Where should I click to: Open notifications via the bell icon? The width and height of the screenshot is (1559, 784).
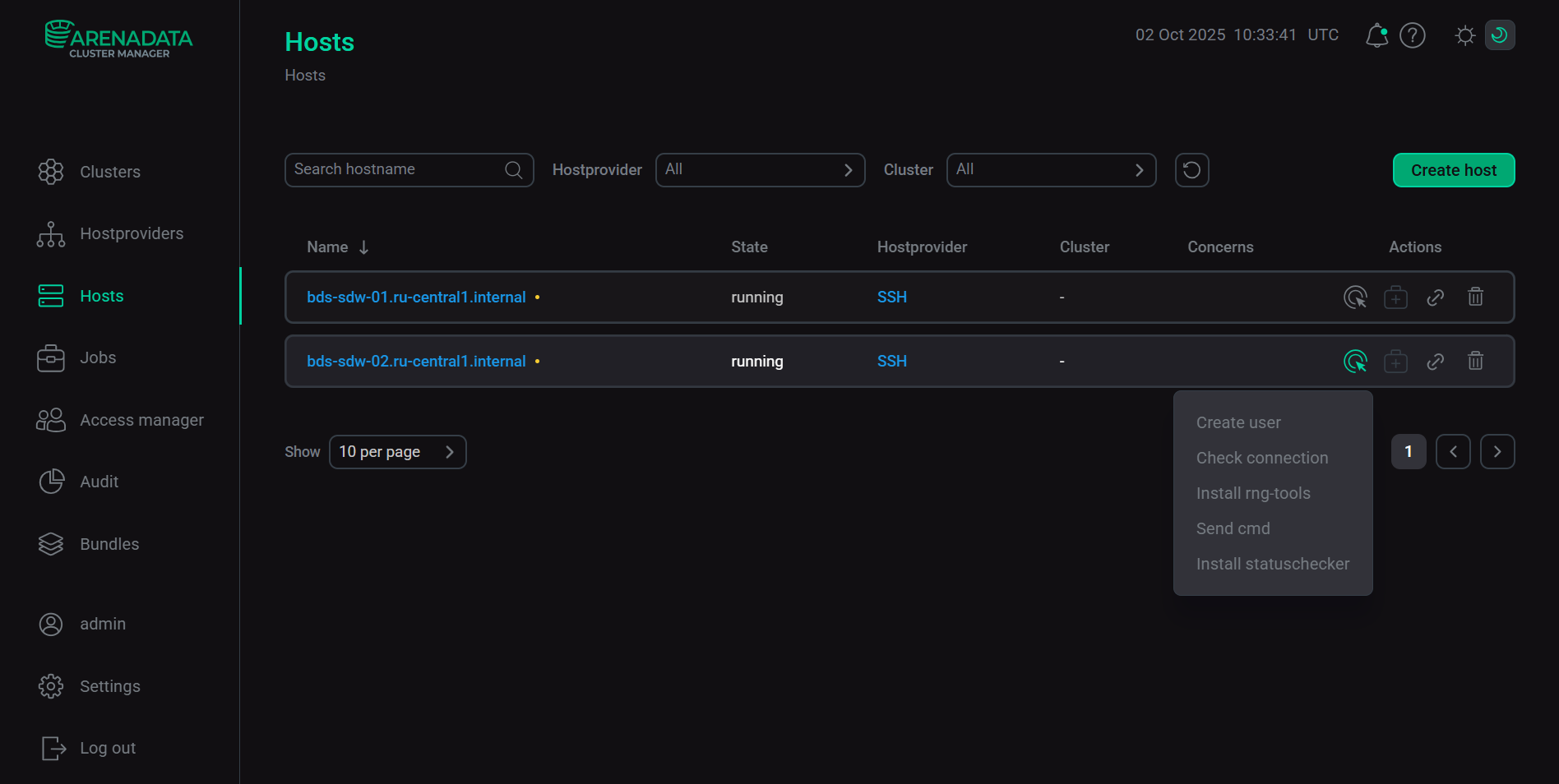pyautogui.click(x=1376, y=35)
